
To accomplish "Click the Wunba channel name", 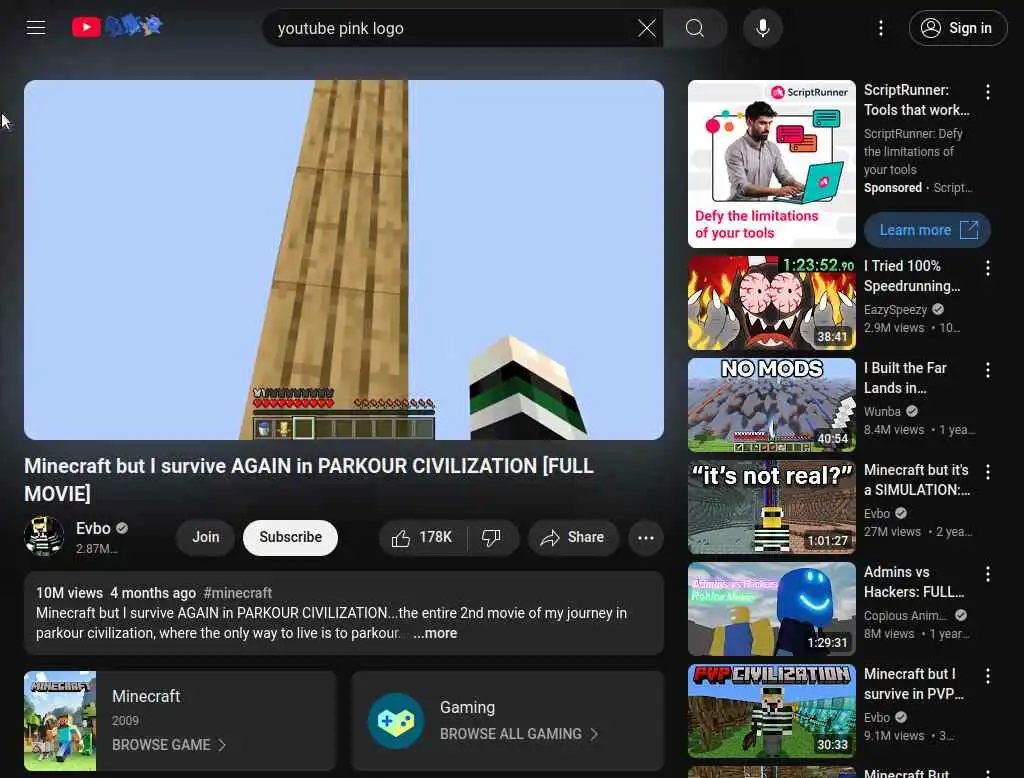I will tap(882, 412).
